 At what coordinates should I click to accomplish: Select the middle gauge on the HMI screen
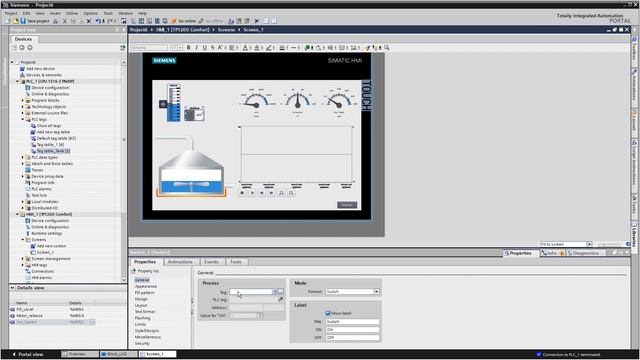(298, 102)
